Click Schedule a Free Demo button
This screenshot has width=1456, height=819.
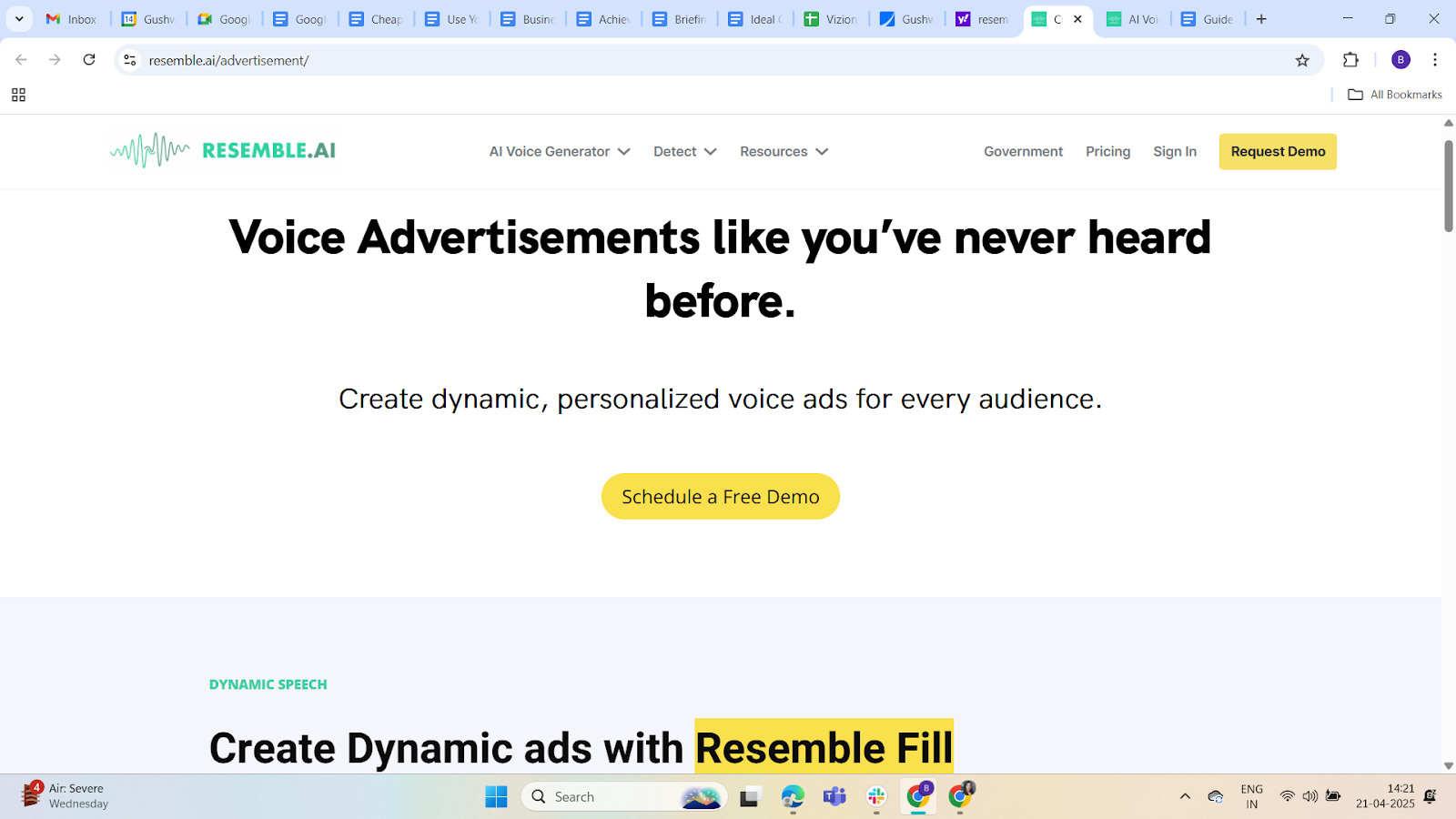click(721, 497)
